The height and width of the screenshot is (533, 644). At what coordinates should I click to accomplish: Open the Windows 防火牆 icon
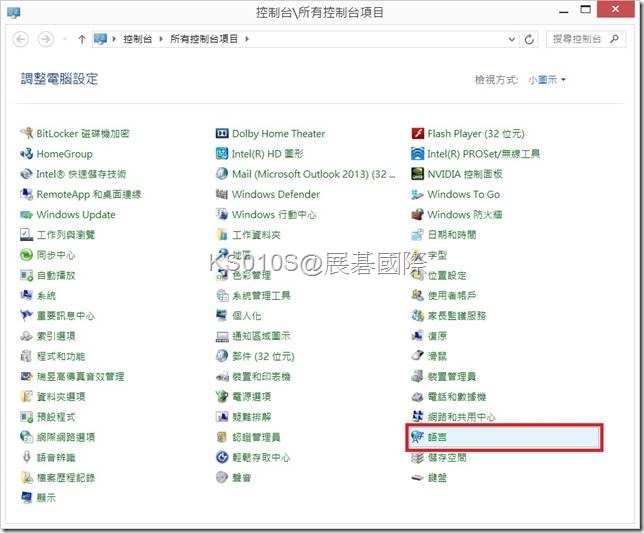pos(418,214)
